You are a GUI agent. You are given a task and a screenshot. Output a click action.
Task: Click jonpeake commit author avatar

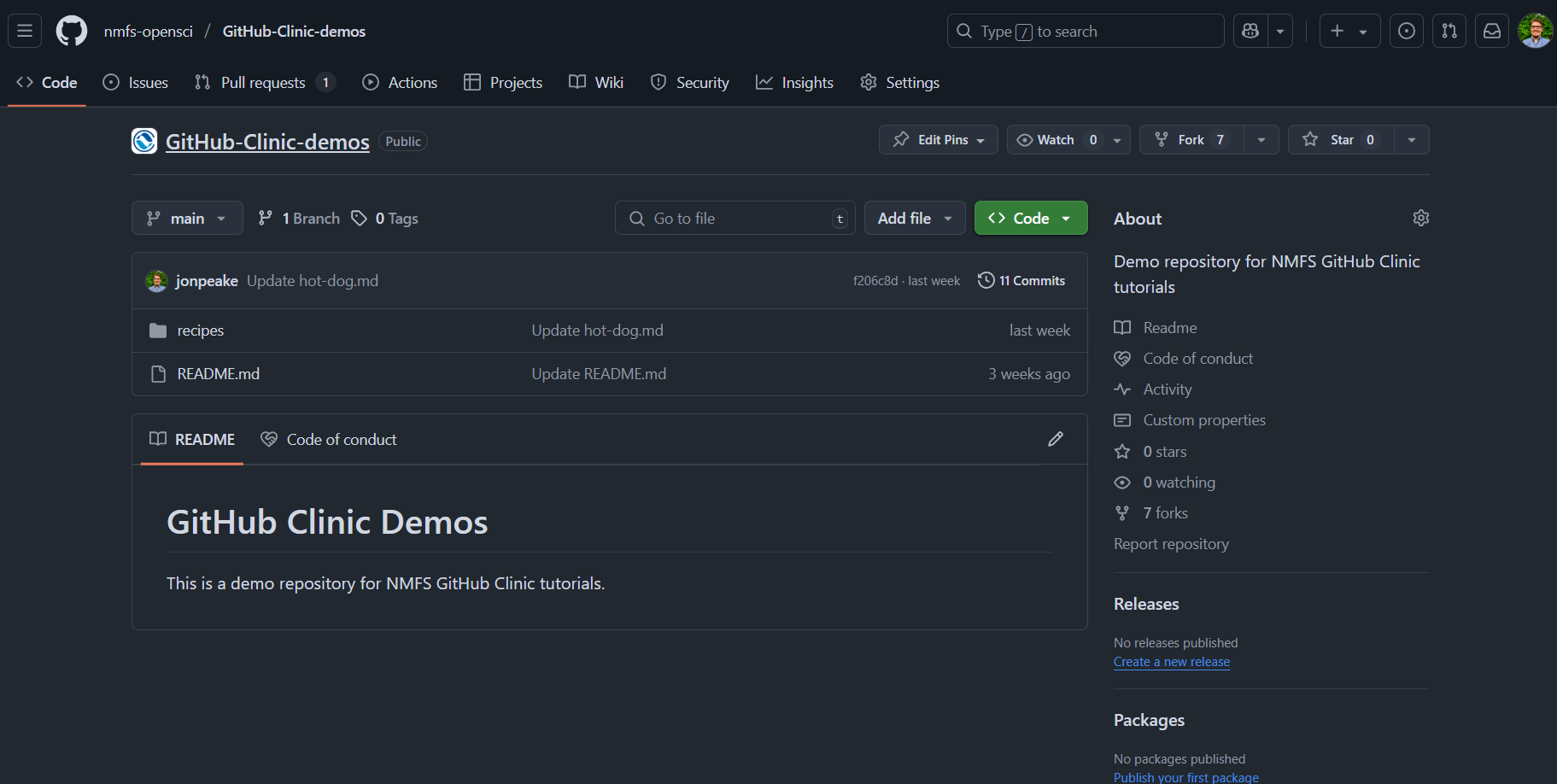156,280
